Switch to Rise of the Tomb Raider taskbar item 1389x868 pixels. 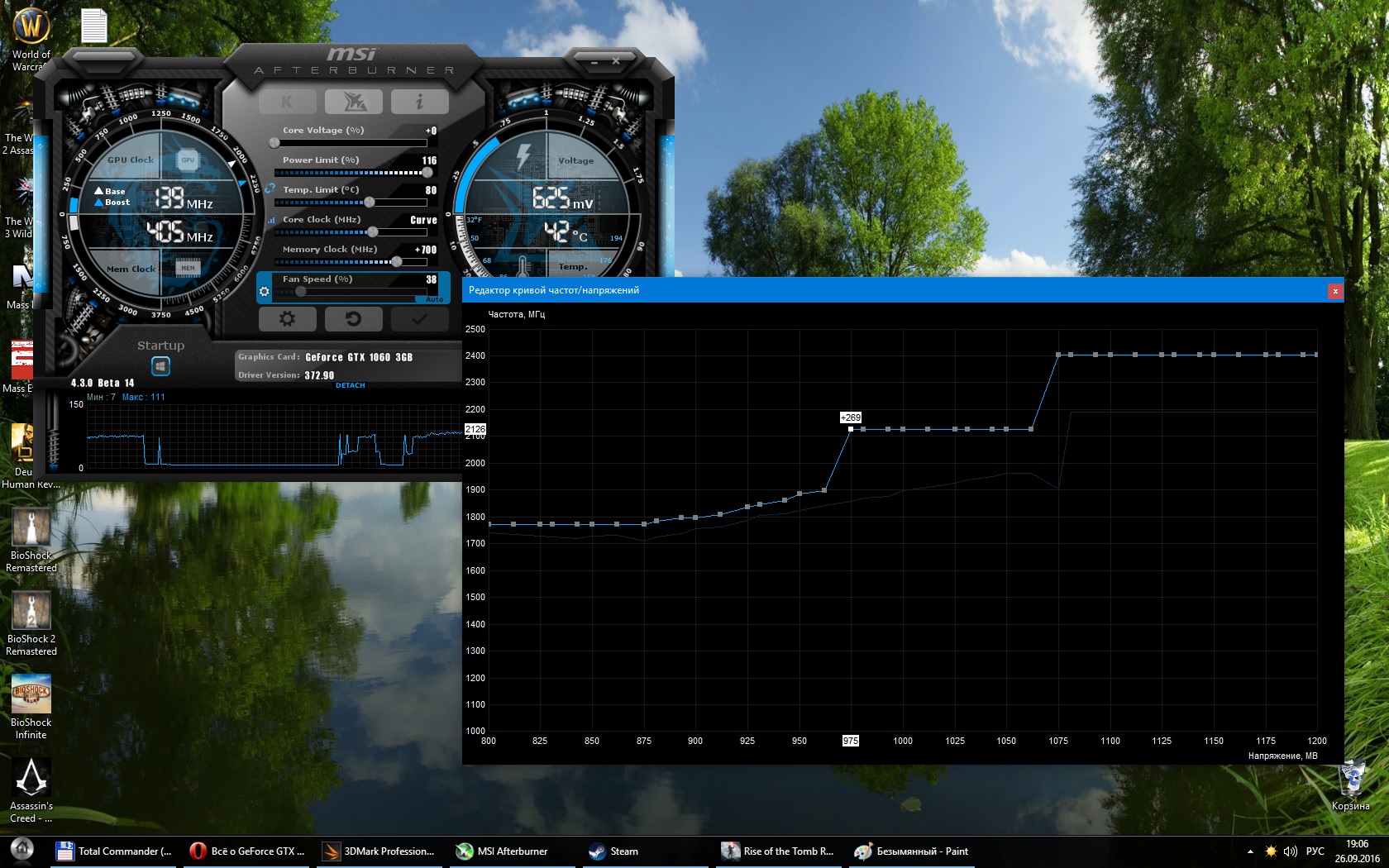(780, 851)
